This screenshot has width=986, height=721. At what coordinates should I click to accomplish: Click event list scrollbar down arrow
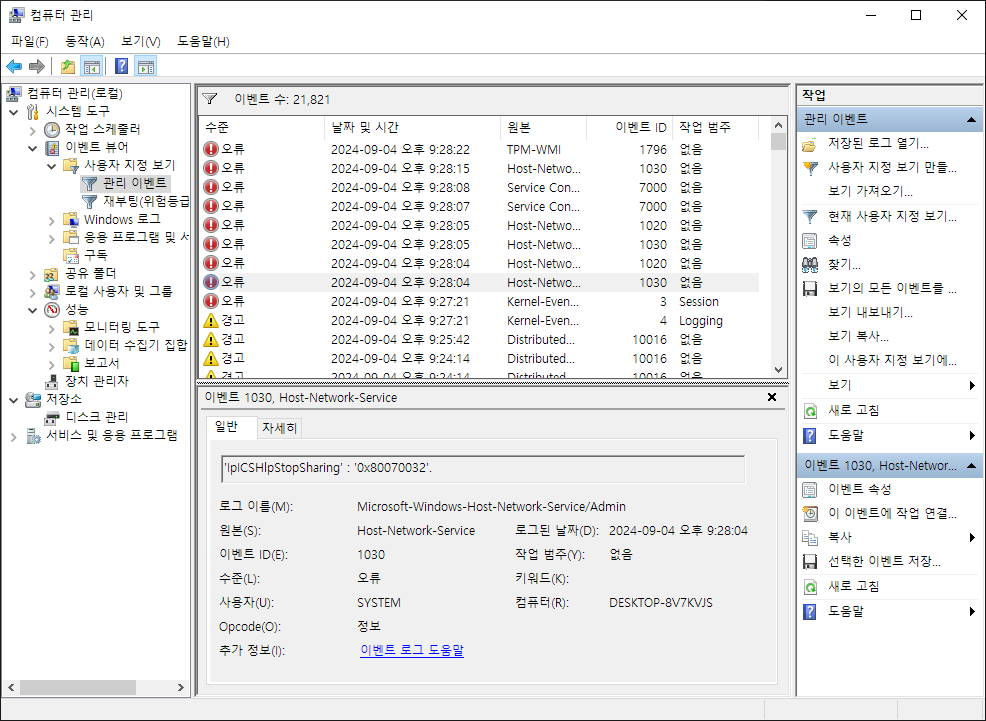[778, 370]
